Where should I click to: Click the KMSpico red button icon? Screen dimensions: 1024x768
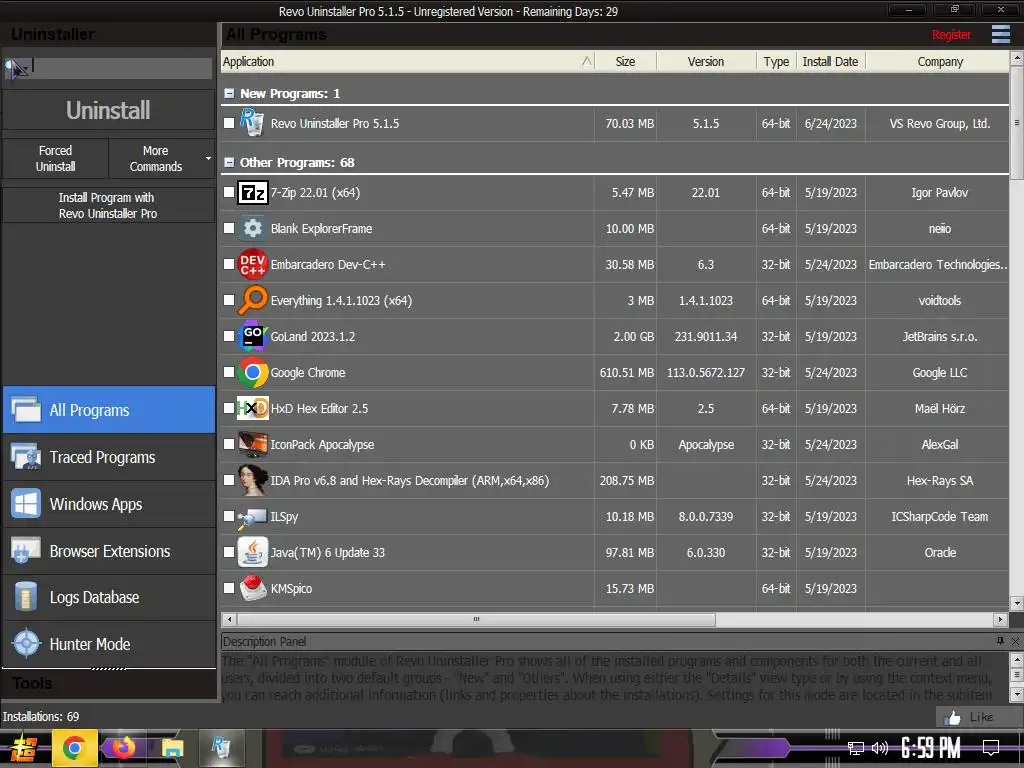[253, 588]
